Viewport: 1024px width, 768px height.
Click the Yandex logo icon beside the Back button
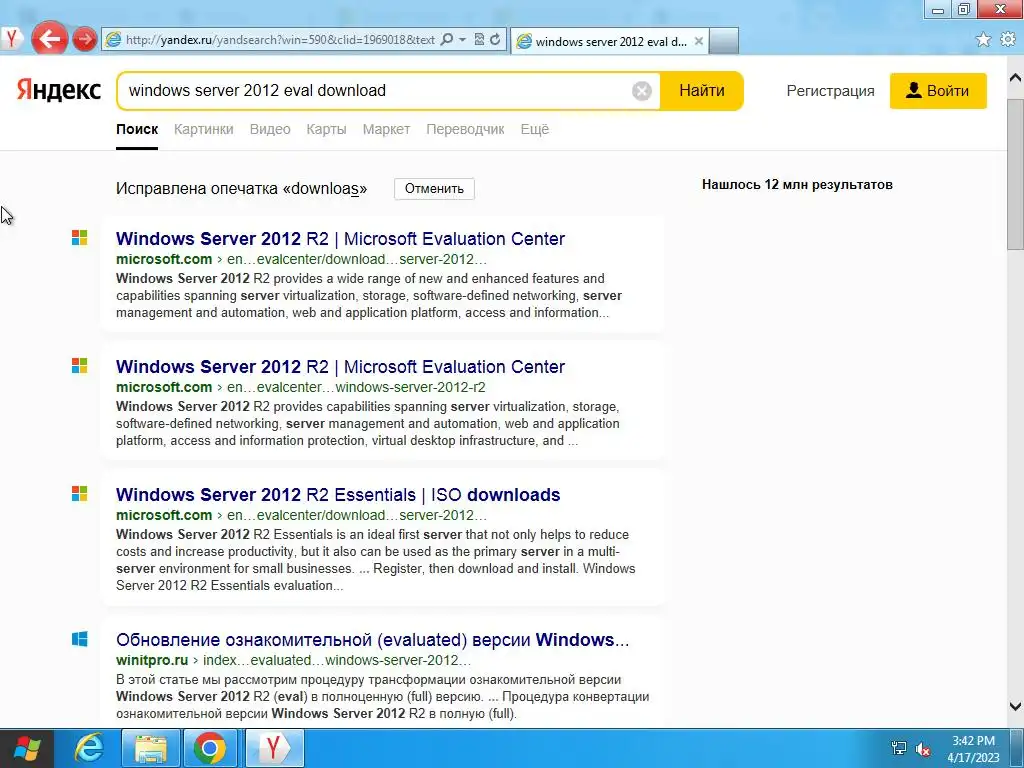point(12,39)
